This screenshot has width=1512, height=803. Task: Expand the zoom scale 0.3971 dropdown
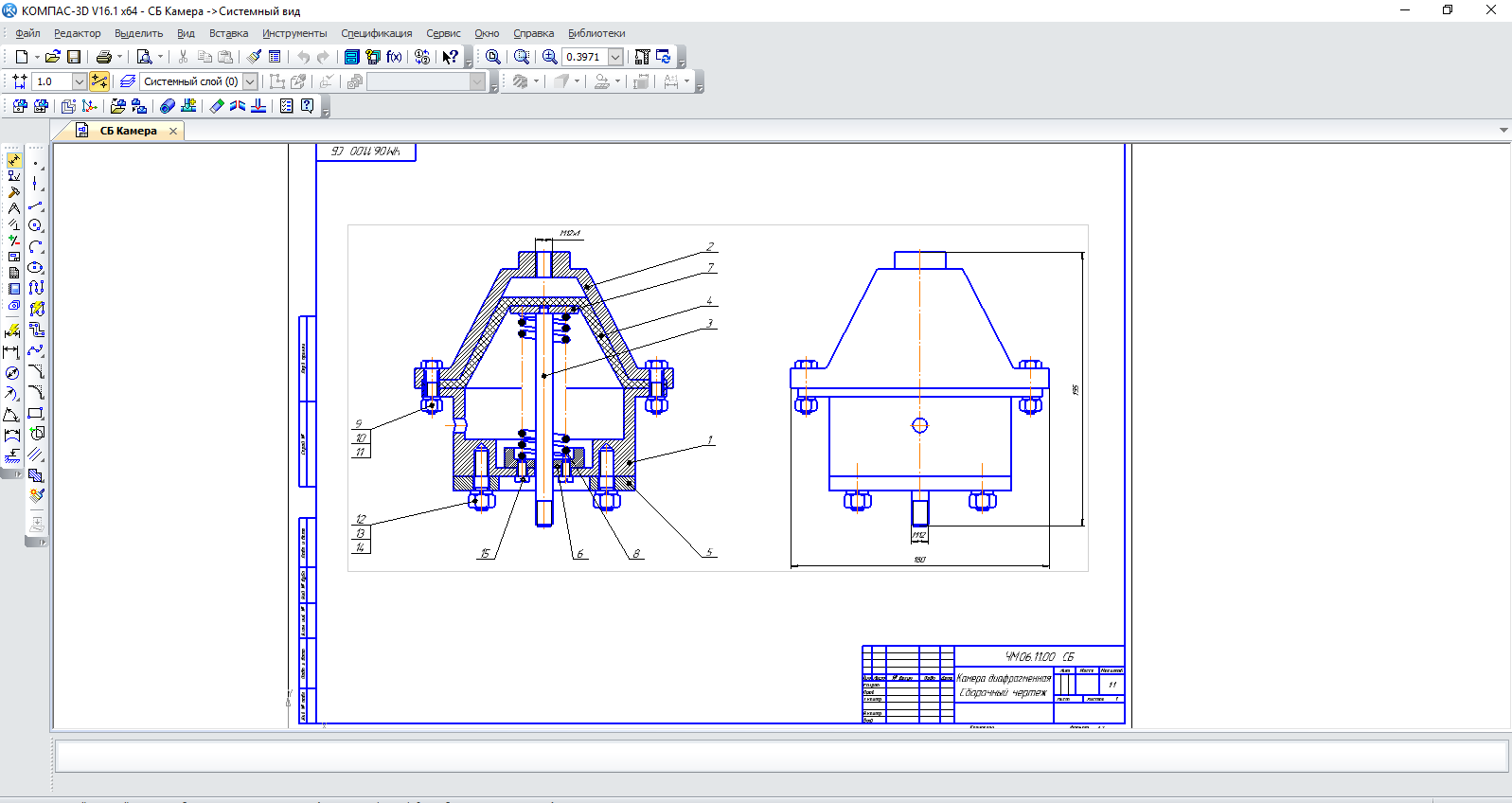coord(615,57)
